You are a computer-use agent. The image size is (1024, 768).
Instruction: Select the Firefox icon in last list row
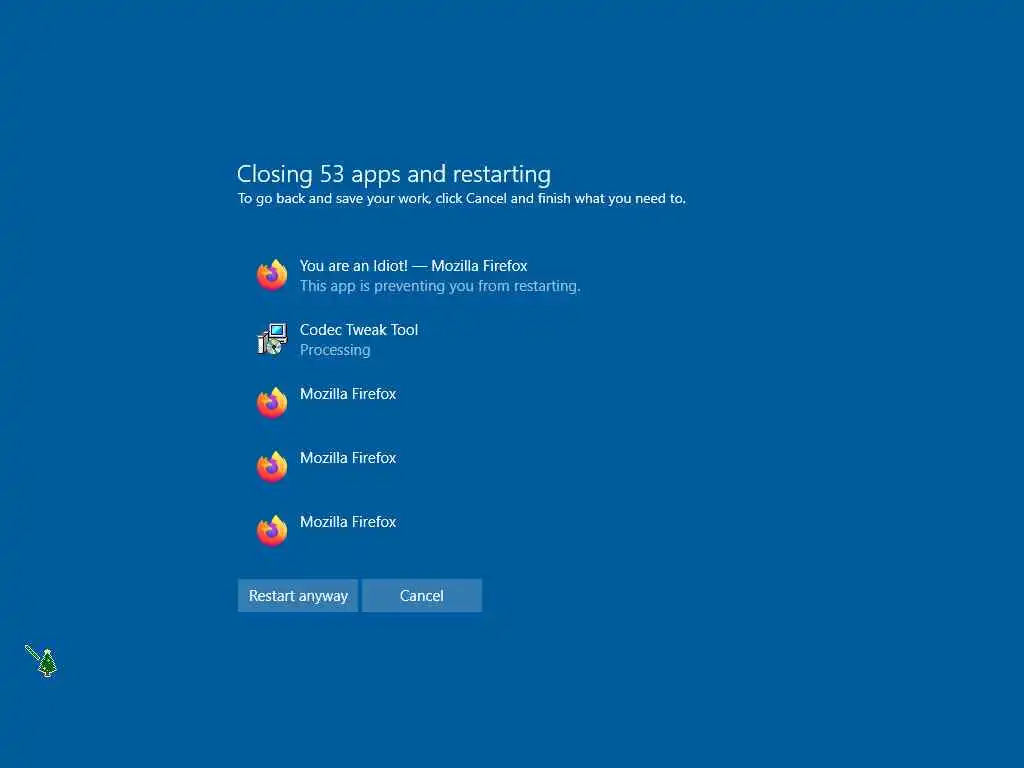[272, 531]
